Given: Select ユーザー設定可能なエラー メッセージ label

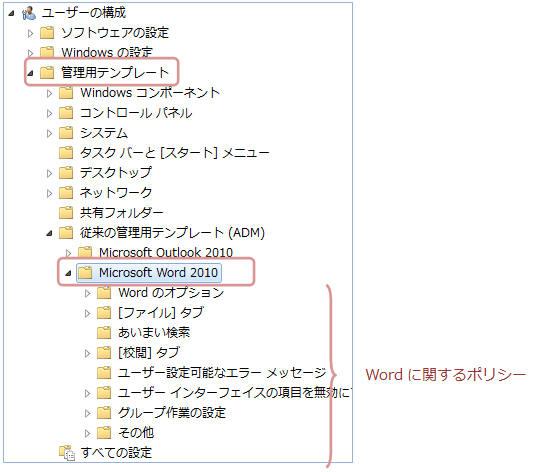Looking at the screenshot, I should (x=222, y=373).
